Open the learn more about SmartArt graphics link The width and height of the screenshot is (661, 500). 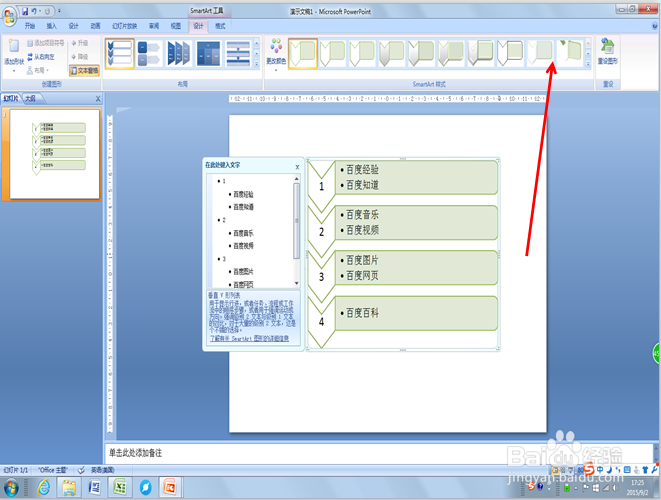pyautogui.click(x=249, y=338)
